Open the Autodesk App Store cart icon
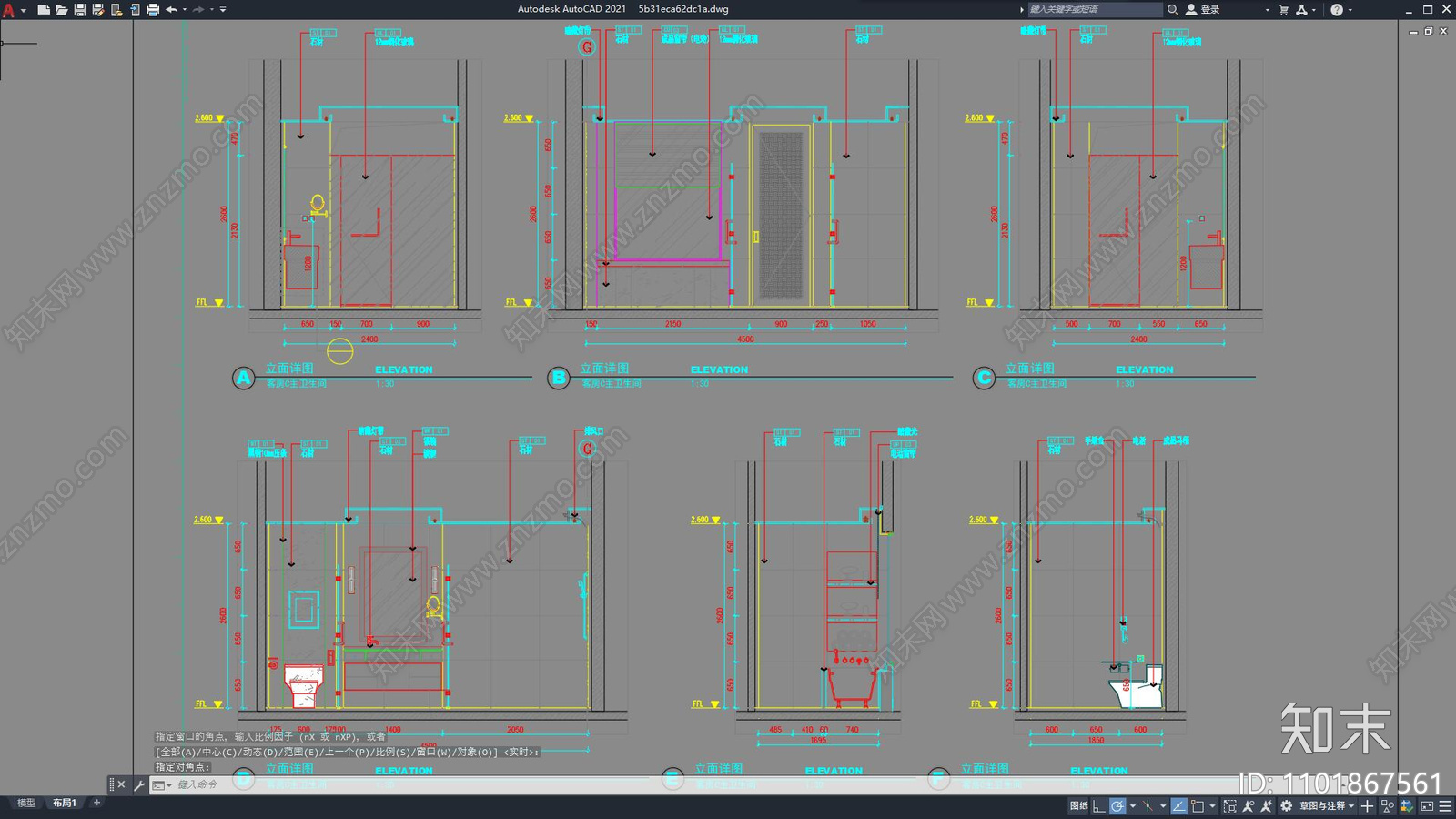The width and height of the screenshot is (1456, 819). 1284,9
